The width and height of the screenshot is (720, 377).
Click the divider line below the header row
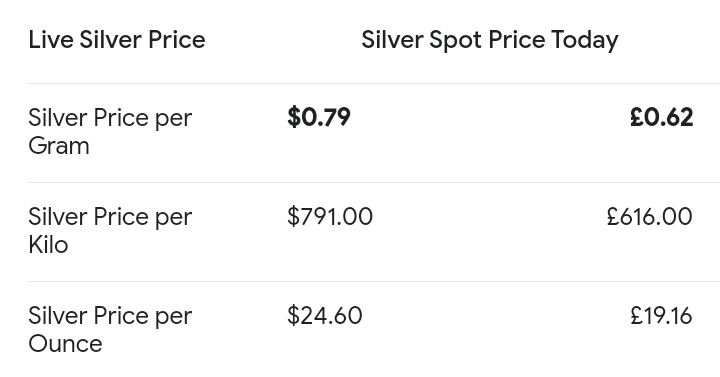pos(374,84)
